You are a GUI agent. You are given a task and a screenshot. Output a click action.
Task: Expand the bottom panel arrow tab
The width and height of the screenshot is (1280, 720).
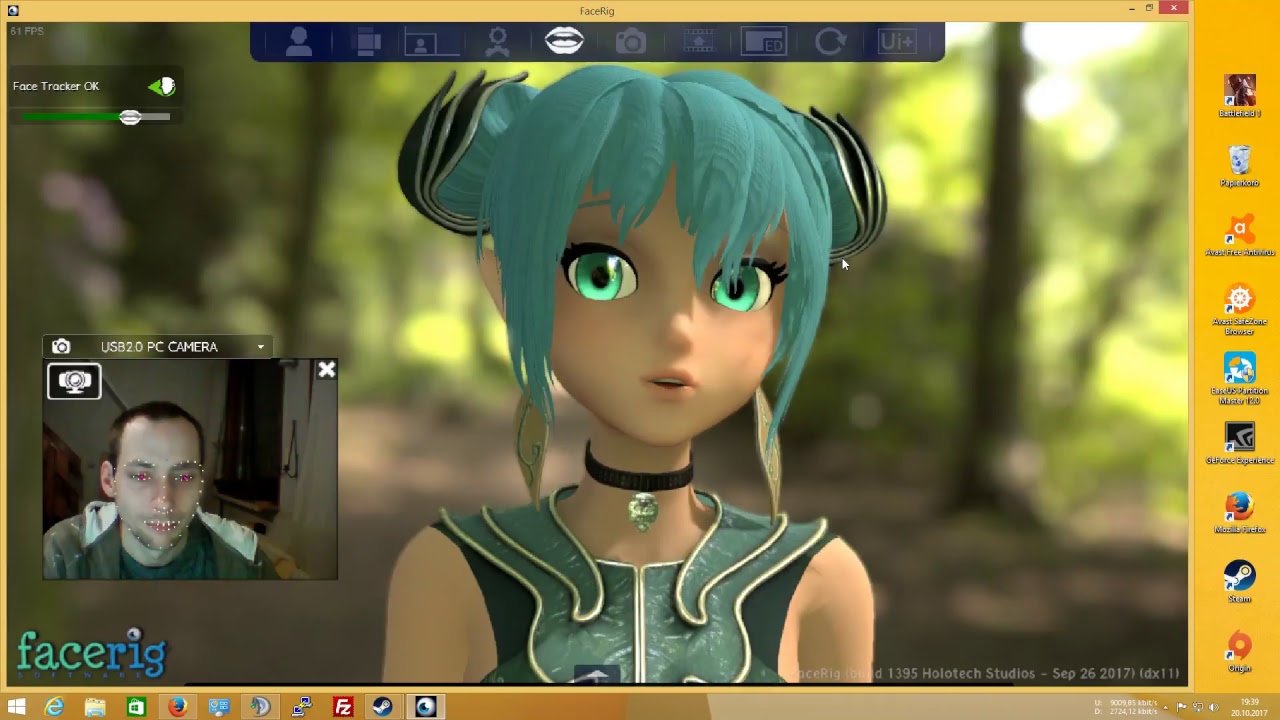pos(595,675)
